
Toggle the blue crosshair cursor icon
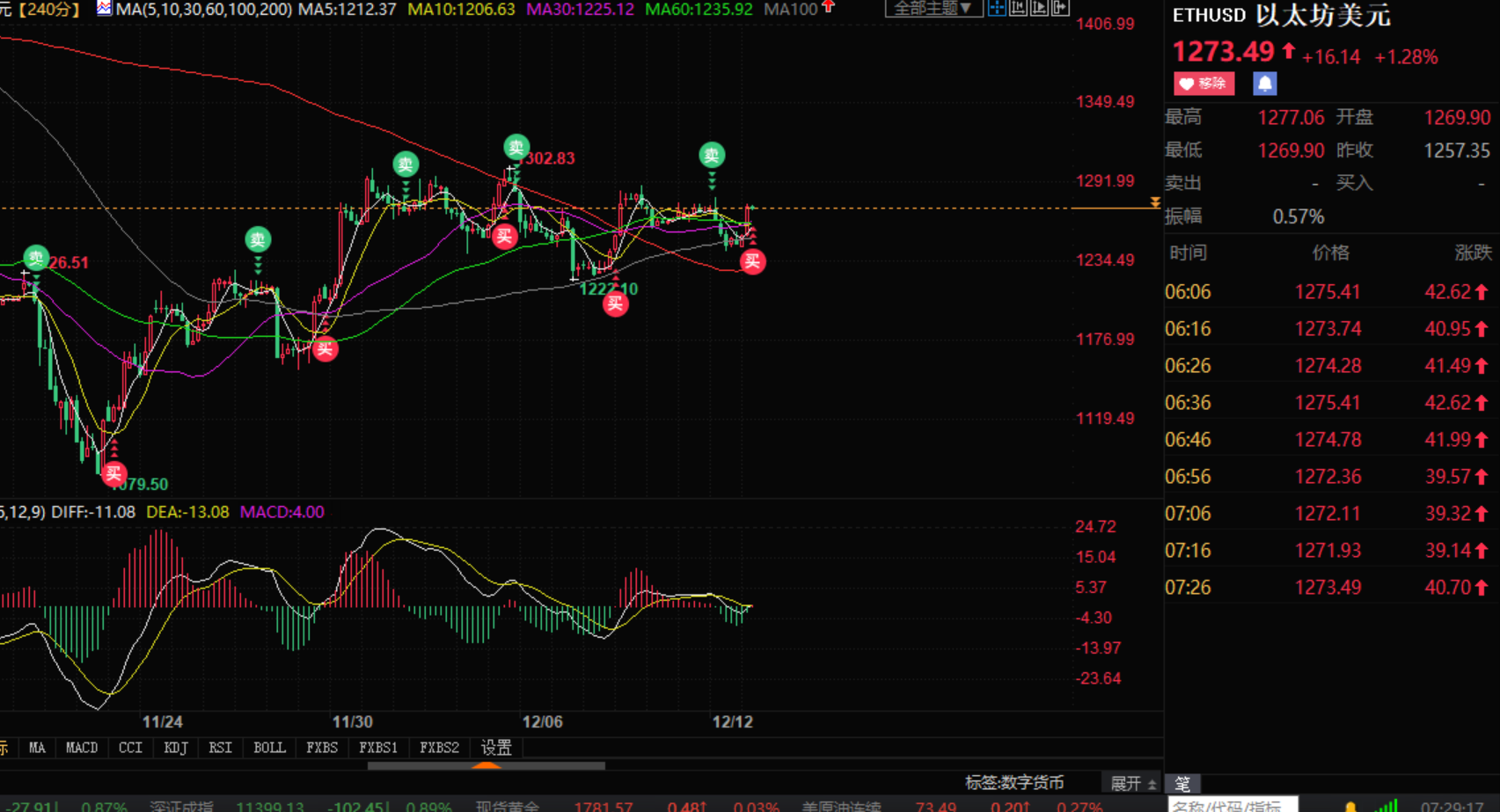click(x=997, y=8)
